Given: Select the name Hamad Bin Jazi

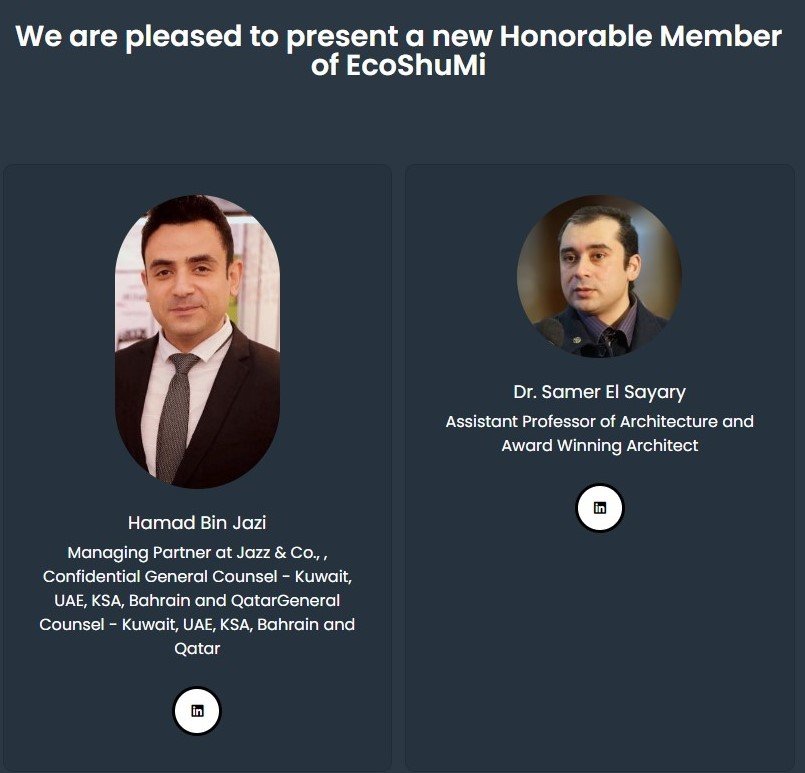Looking at the screenshot, I should (197, 523).
